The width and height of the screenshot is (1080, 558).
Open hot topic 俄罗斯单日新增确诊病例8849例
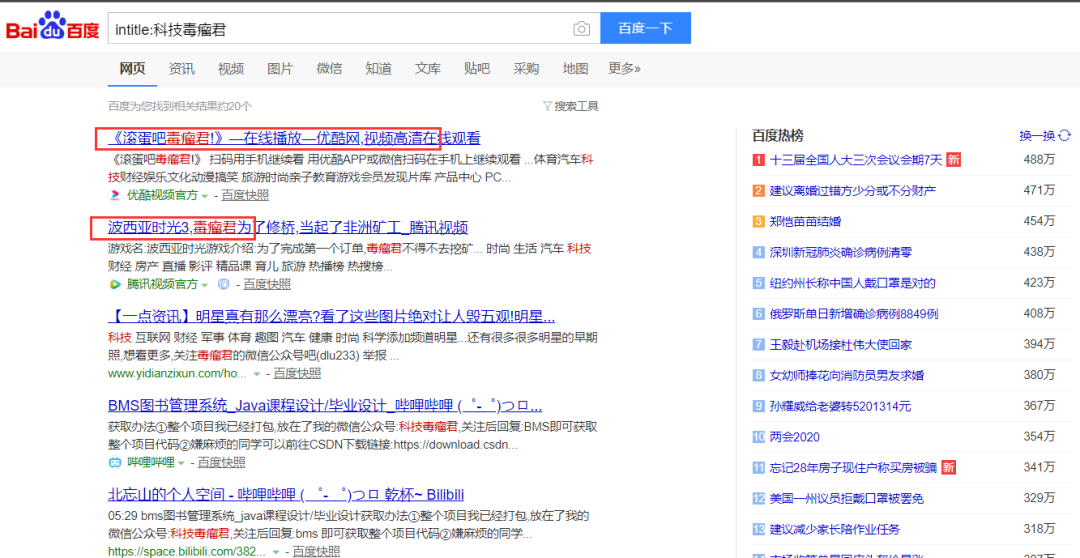click(x=854, y=314)
